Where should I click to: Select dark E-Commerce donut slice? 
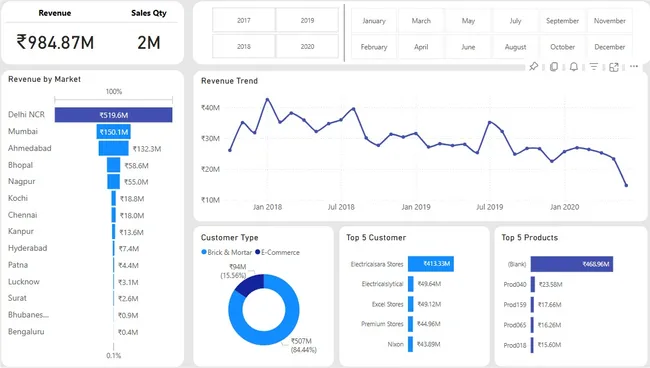[x=251, y=284]
